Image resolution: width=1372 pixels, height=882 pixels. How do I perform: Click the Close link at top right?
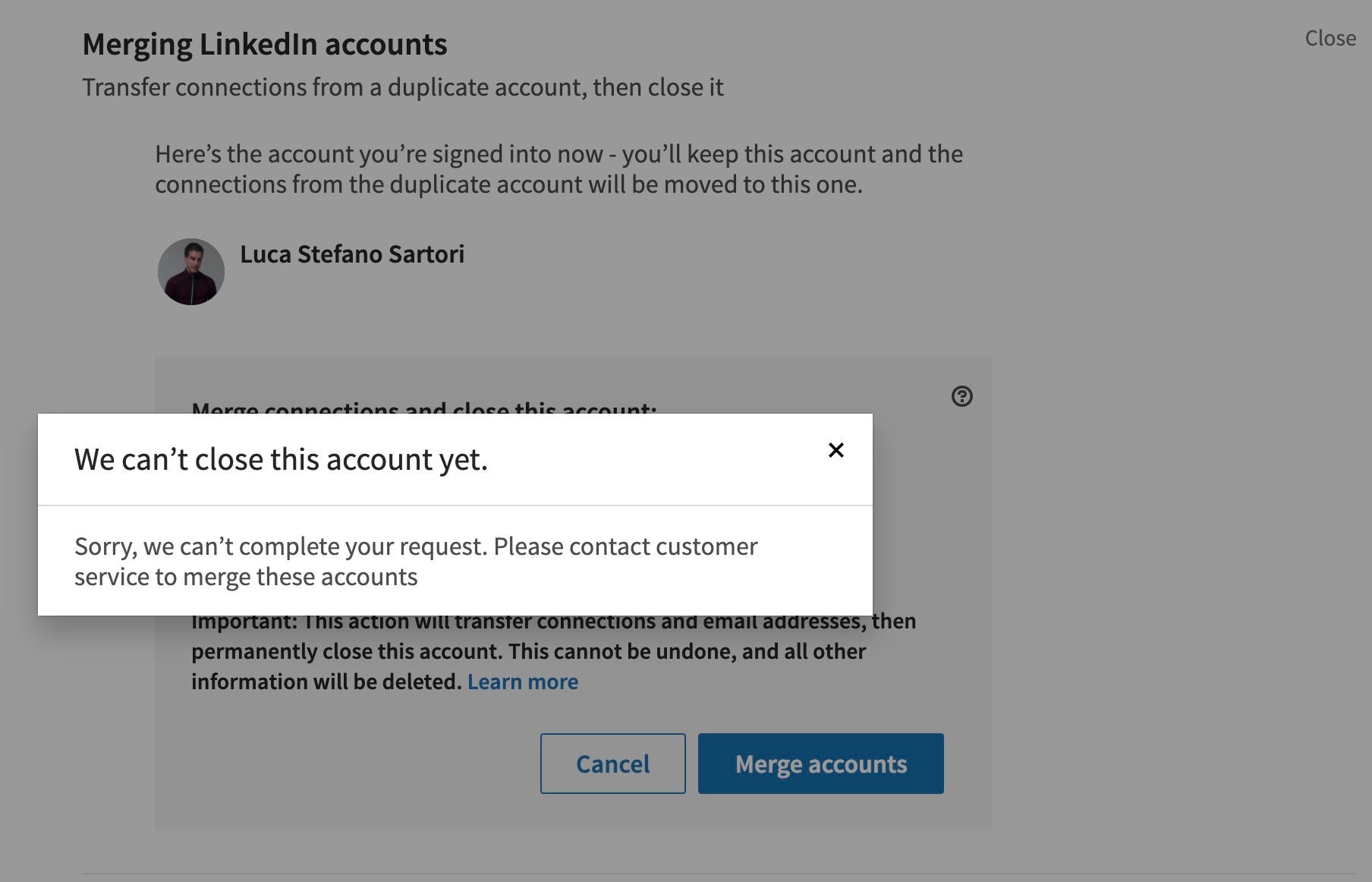1330,38
